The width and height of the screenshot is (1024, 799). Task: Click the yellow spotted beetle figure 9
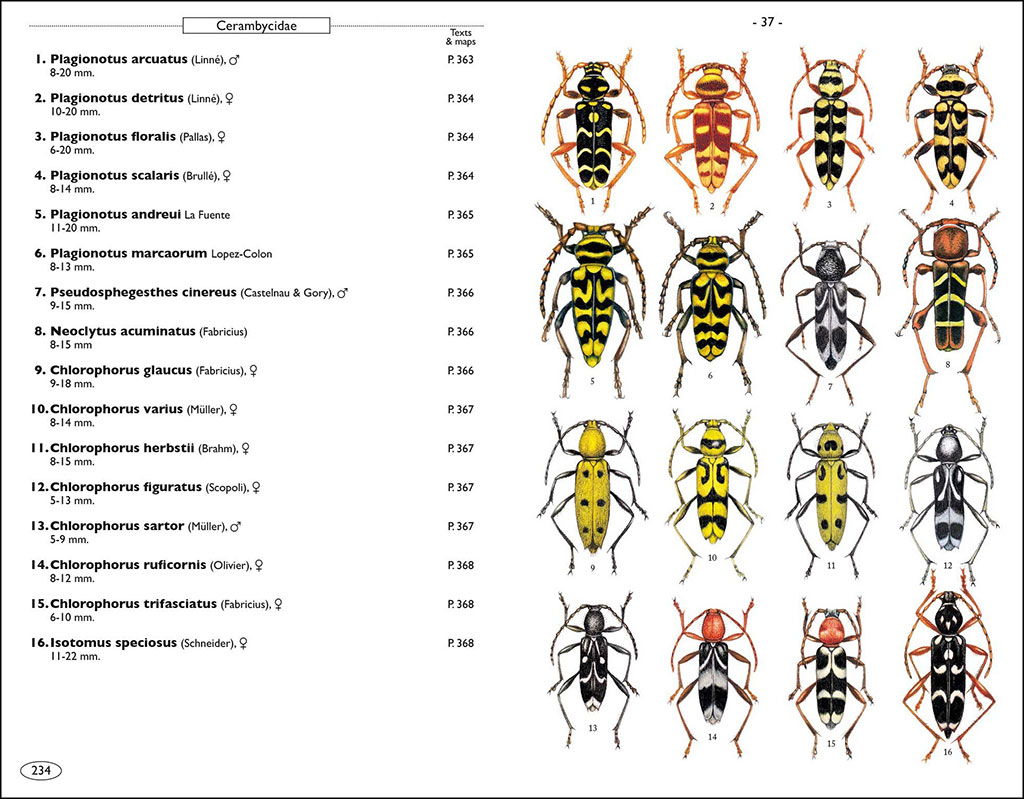[x=590, y=490]
